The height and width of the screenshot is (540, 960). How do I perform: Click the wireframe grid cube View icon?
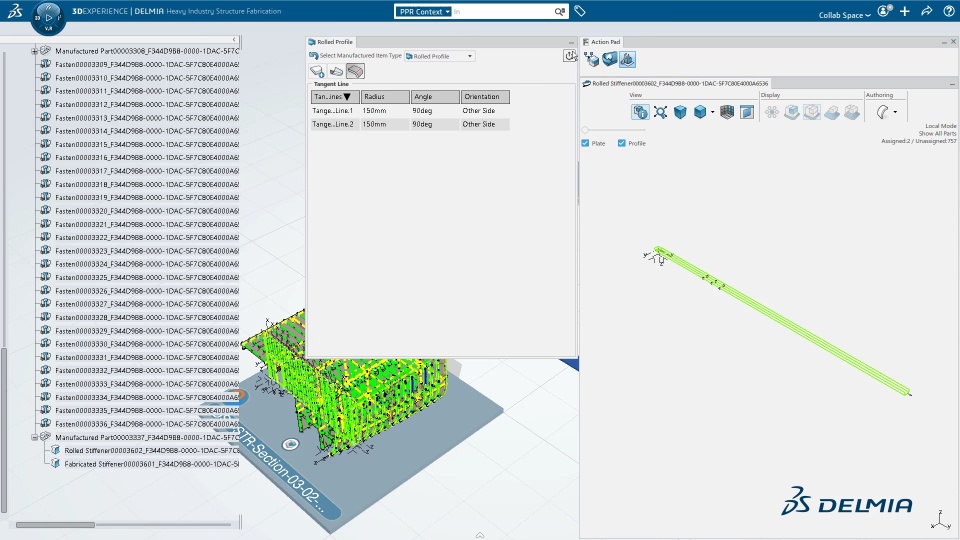[x=727, y=112]
